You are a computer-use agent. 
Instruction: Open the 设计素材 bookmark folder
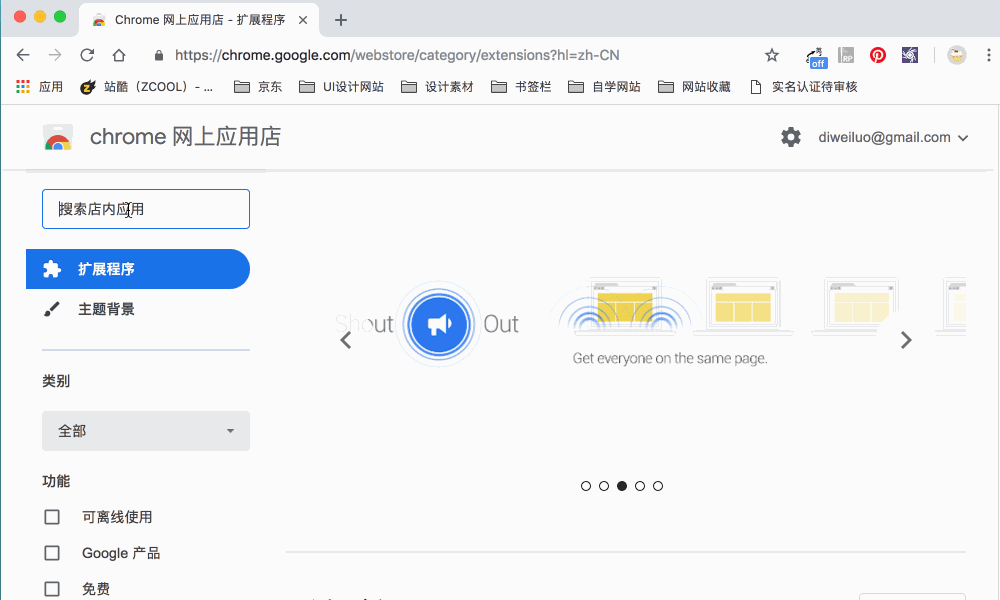coord(437,87)
